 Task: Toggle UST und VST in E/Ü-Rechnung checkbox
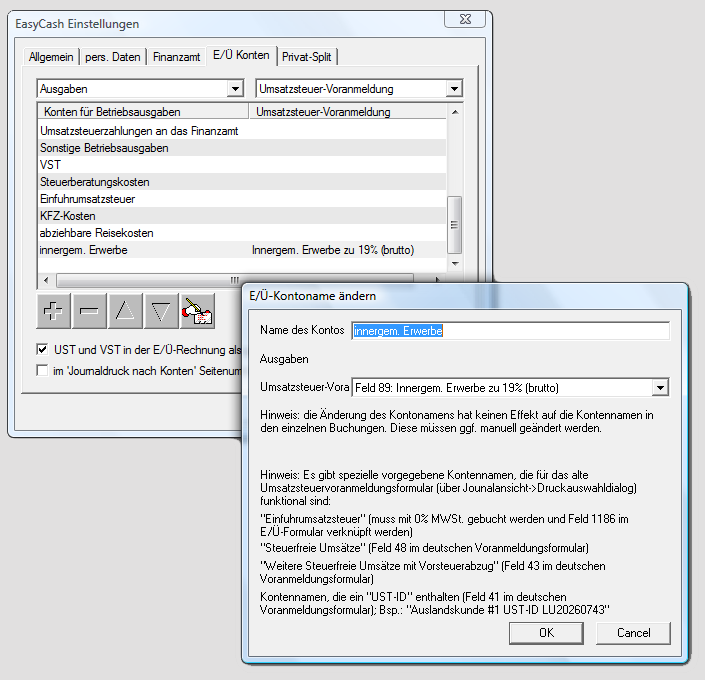(42, 349)
